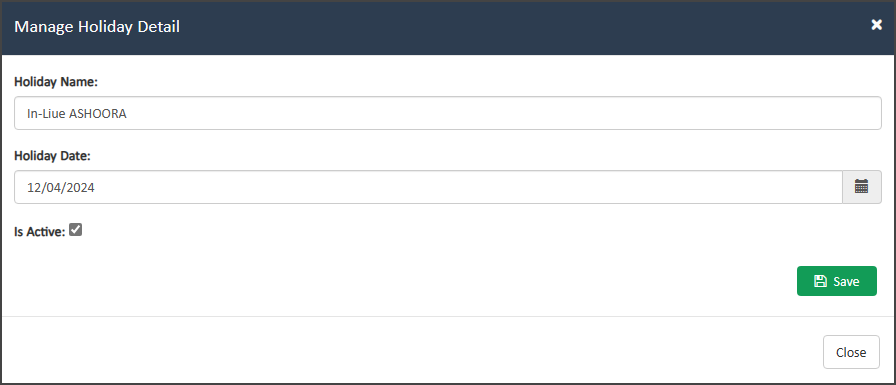The image size is (896, 385).
Task: Dismiss dialog with the header X icon
Action: (876, 25)
